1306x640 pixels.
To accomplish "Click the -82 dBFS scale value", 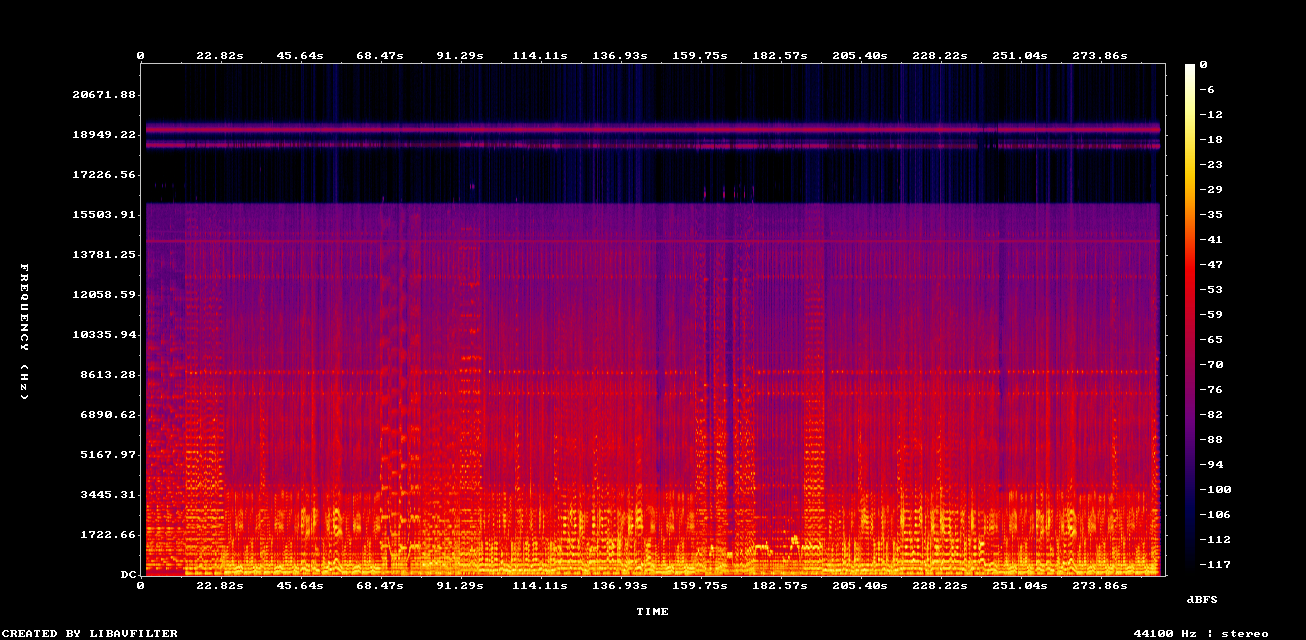I will [1211, 415].
